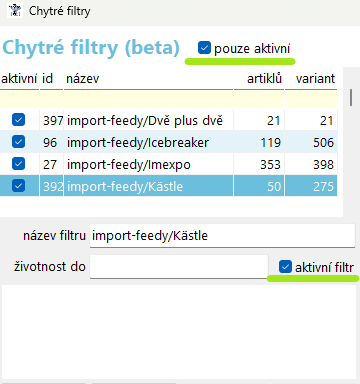This screenshot has width=360, height=384.
Task: Toggle active checkbox for Icebreaker row
Action: click(x=18, y=142)
